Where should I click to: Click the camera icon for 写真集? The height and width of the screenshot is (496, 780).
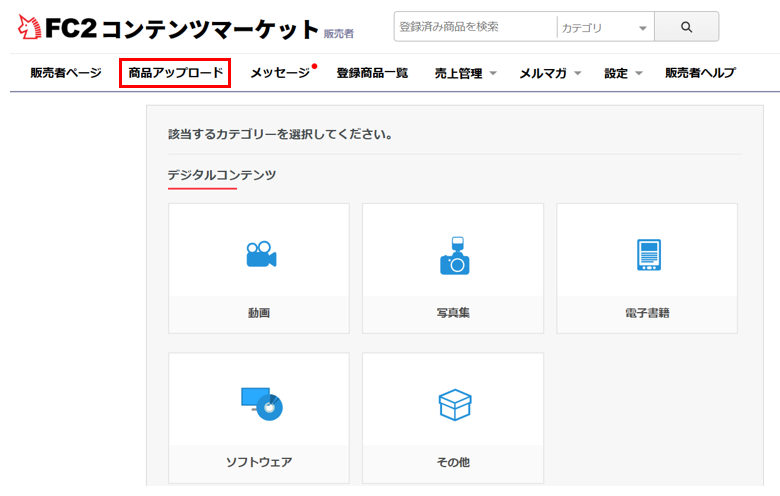(x=454, y=256)
